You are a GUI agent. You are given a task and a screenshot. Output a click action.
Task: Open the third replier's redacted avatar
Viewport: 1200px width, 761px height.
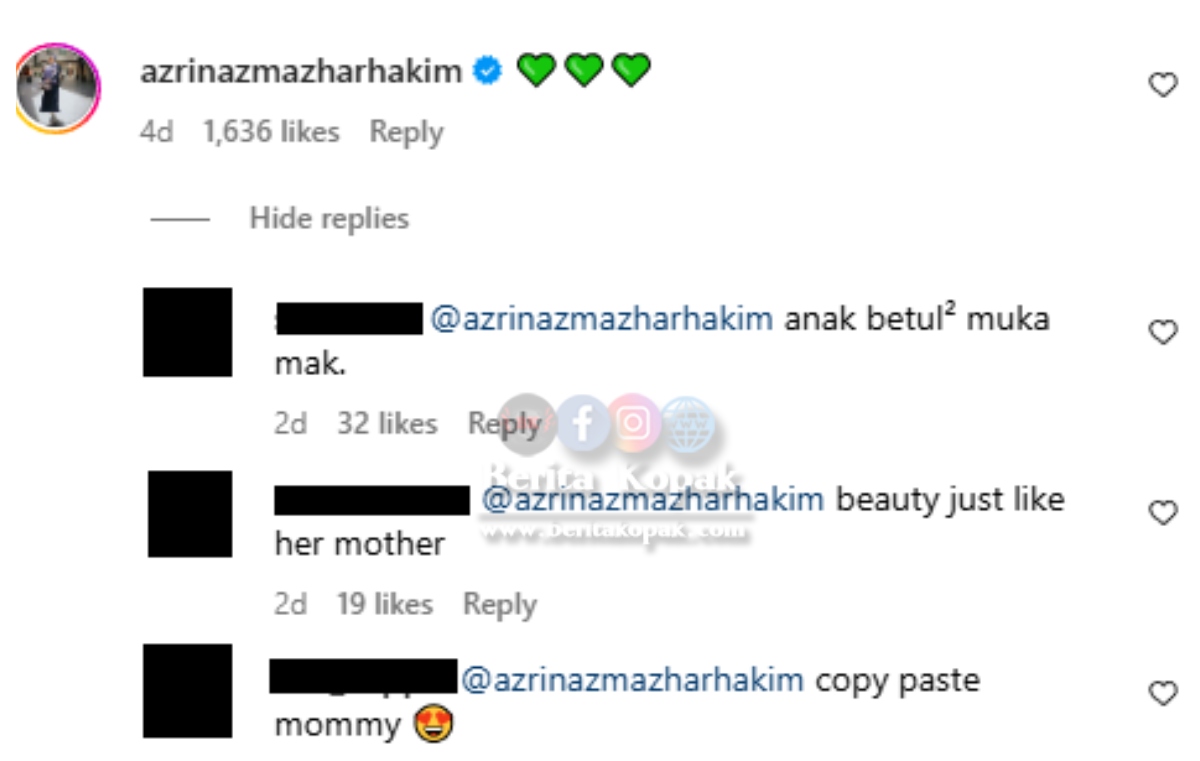[x=187, y=691]
